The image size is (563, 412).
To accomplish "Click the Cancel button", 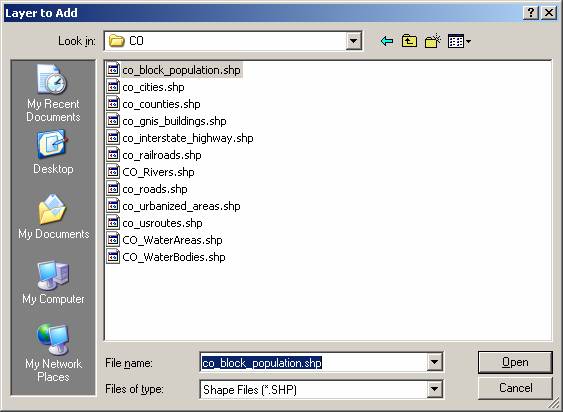I will [515, 388].
